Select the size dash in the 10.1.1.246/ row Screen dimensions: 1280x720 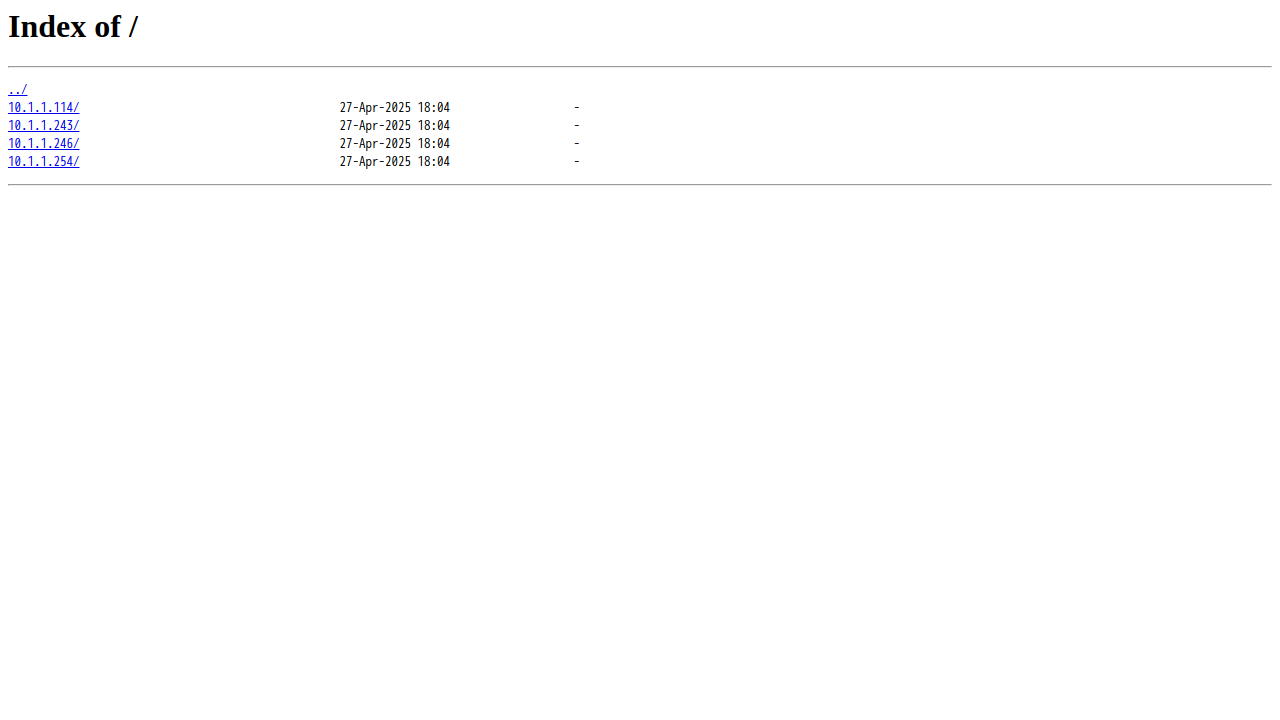pos(577,144)
